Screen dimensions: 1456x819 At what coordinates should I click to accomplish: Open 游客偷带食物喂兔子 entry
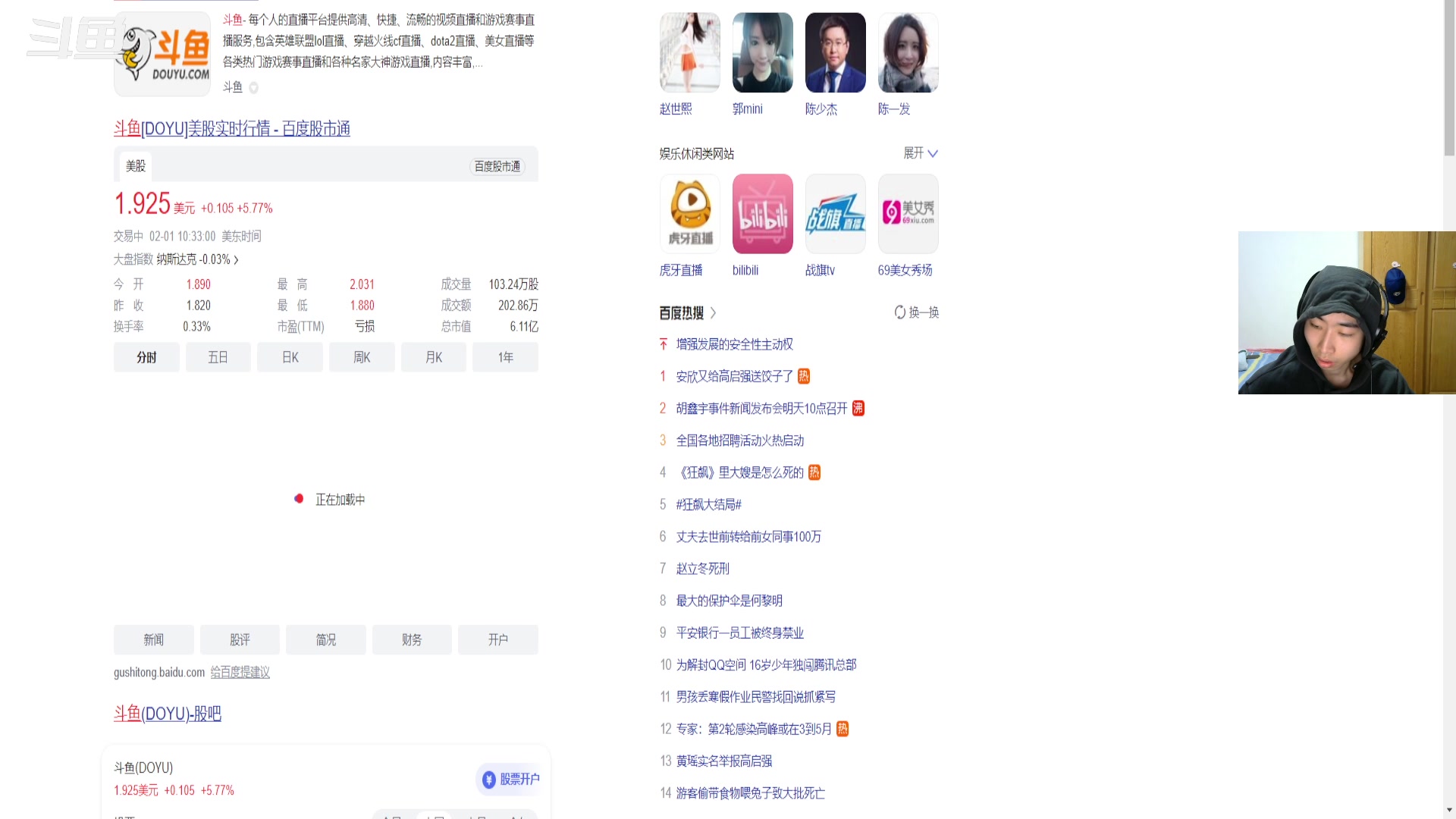coord(751,793)
